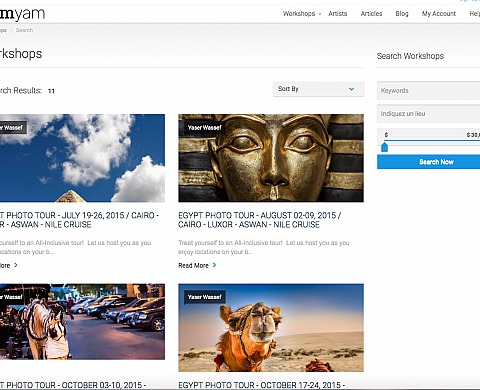
Task: Open the pyramid and clouds workshop image
Action: click(x=82, y=158)
